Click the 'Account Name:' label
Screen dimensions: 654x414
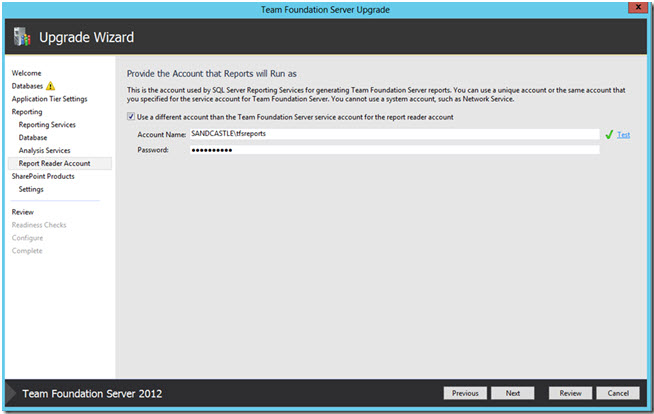coord(161,135)
